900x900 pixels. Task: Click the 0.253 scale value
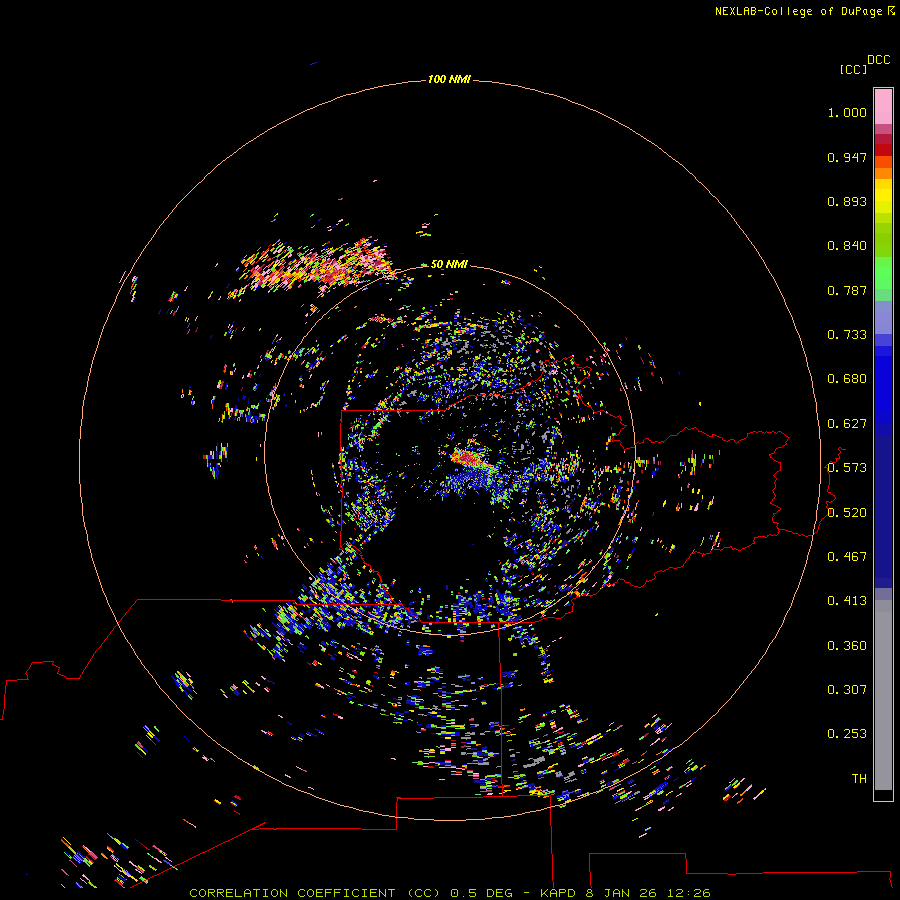[x=847, y=734]
